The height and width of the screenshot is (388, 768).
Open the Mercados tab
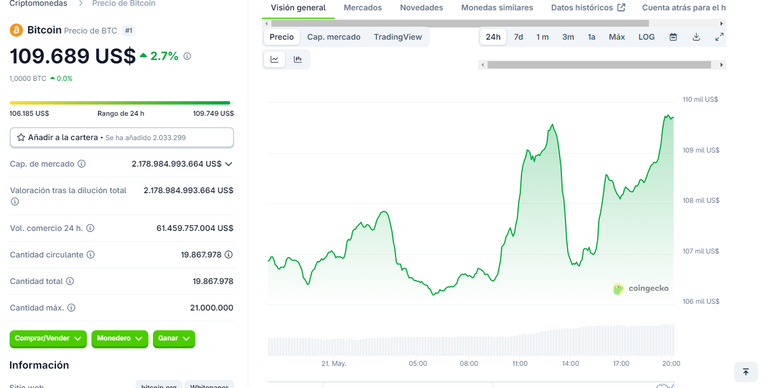tap(362, 8)
